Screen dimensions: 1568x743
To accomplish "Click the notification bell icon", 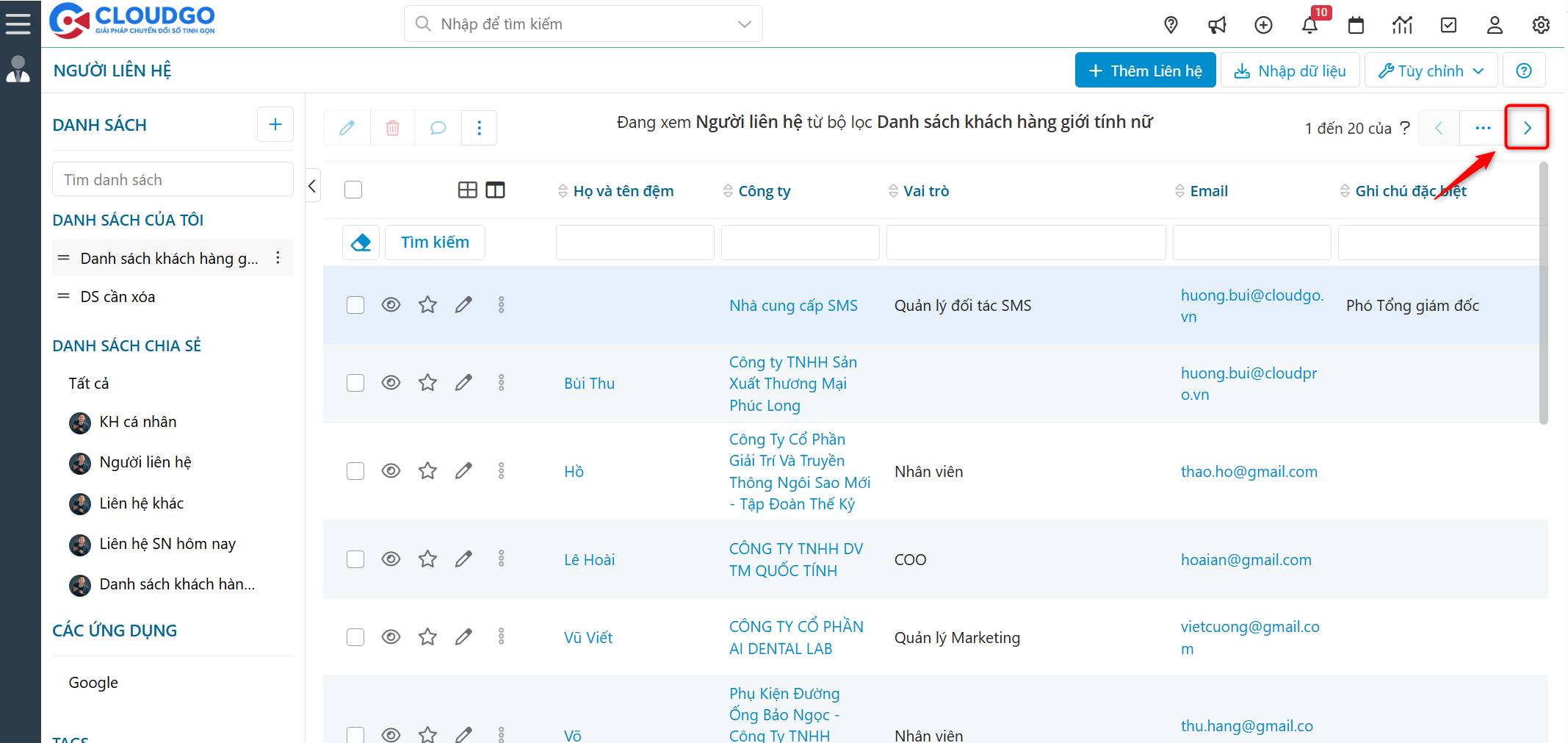I will (1309, 26).
